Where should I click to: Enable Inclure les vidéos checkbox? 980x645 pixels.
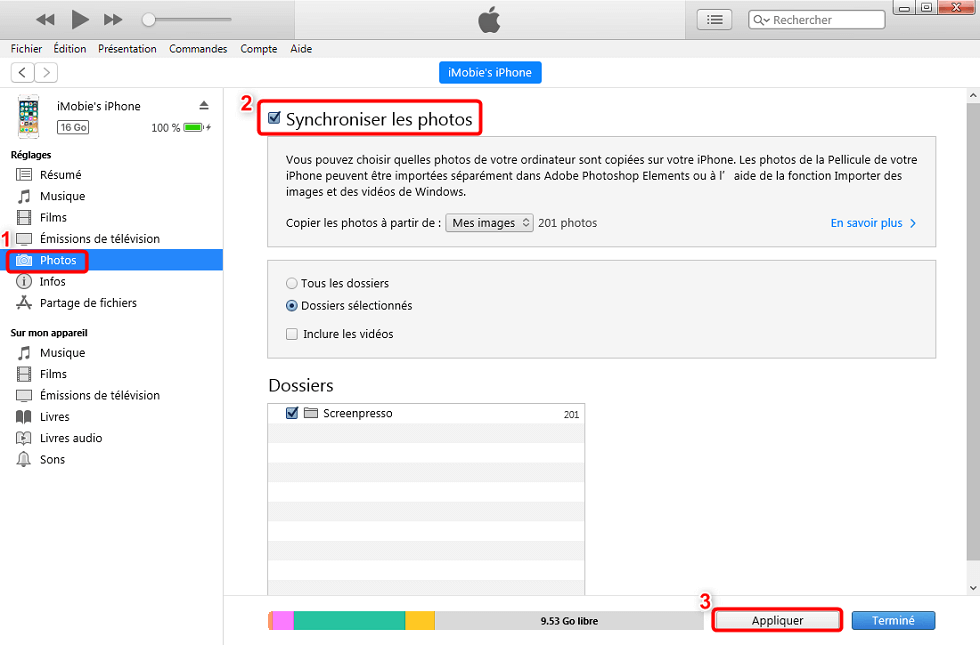292,334
